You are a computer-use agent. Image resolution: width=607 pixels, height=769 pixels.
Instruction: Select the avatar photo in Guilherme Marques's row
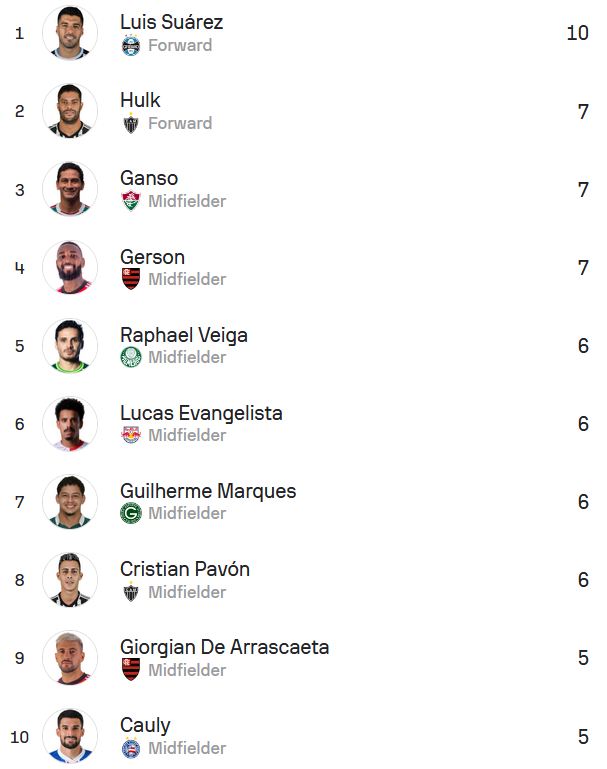coord(70,501)
